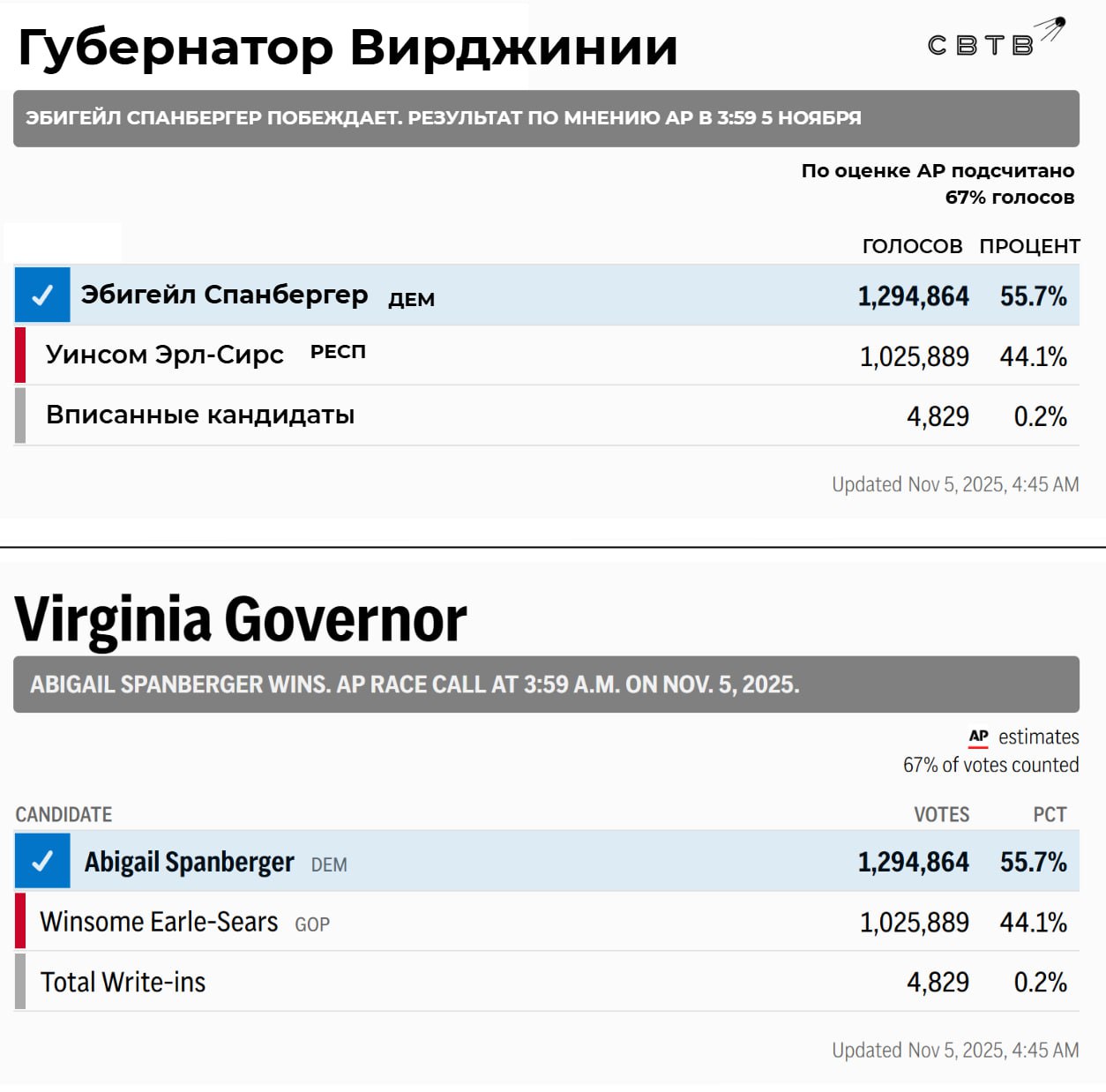Select the PCT column header
Viewport: 1106px width, 1092px height.
point(1050,814)
